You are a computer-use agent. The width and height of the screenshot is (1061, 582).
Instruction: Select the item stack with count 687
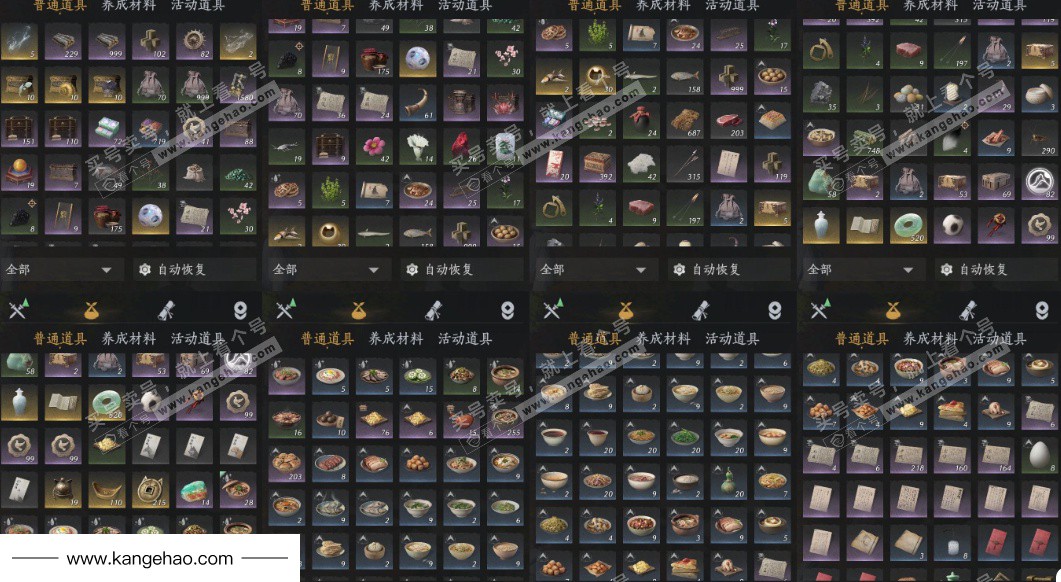coord(685,119)
